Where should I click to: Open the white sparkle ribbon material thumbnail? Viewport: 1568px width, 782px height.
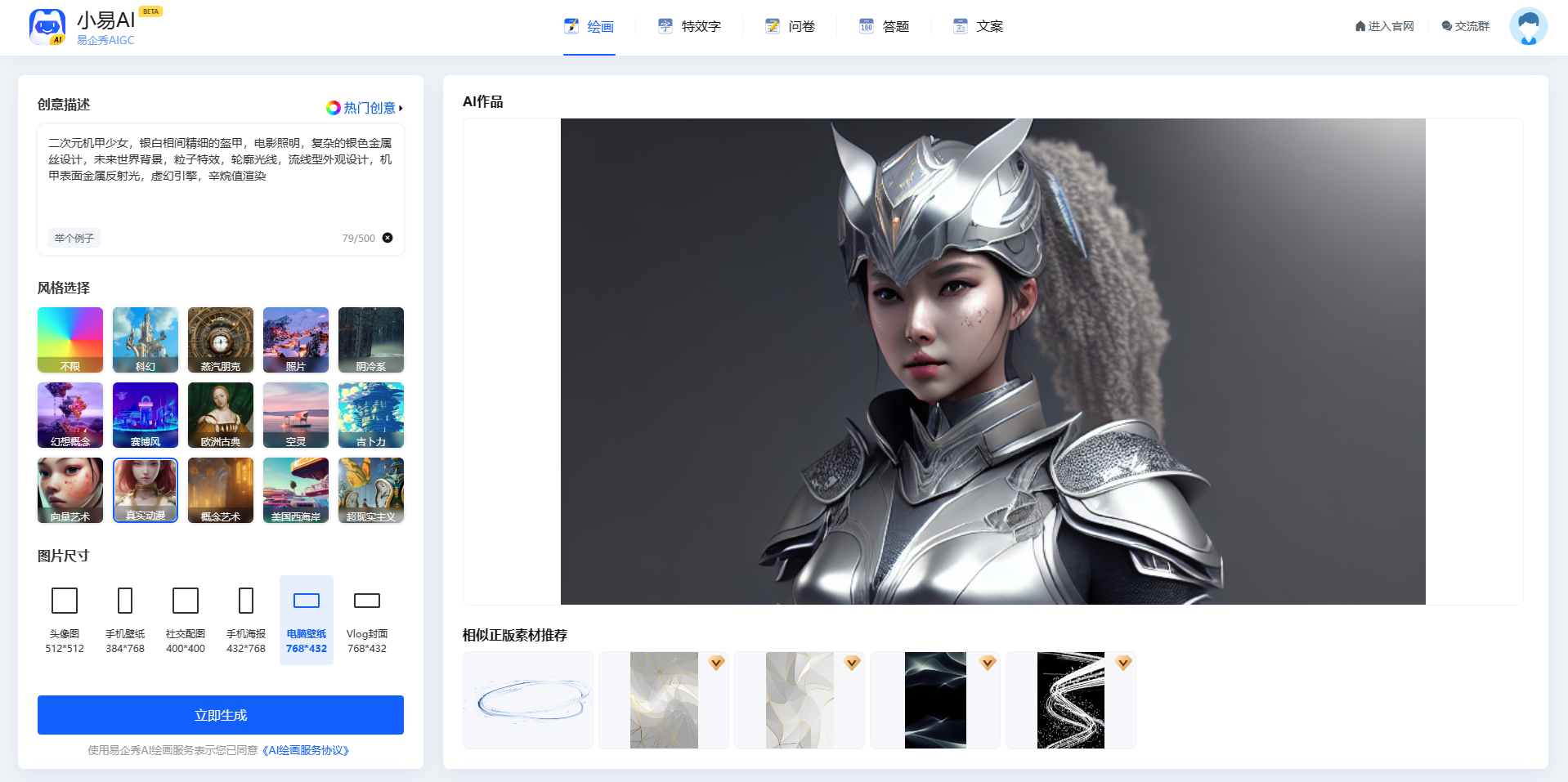1071,700
